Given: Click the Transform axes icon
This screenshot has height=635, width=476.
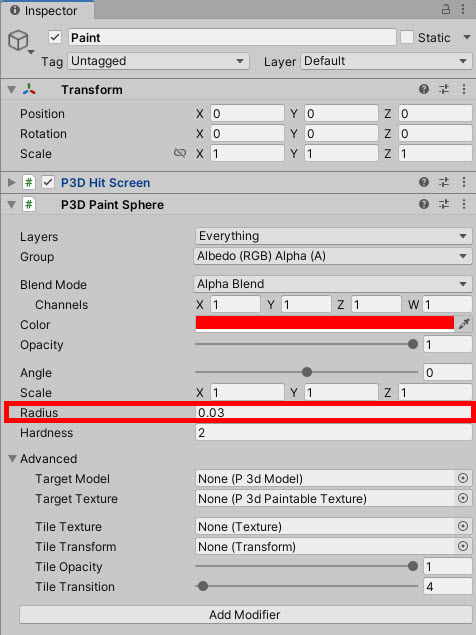Looking at the screenshot, I should tap(29, 89).
